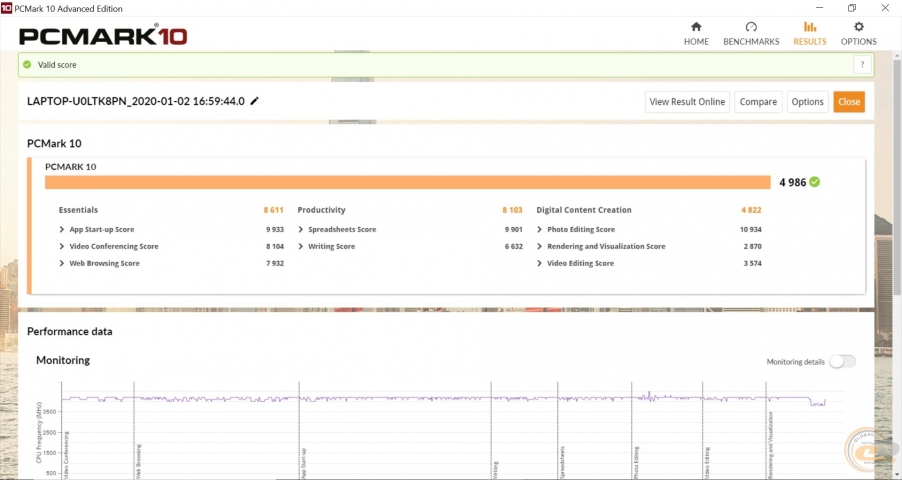Image resolution: width=902 pixels, height=480 pixels.
Task: Click the Video Conferencing value 8 104
Action: point(275,246)
